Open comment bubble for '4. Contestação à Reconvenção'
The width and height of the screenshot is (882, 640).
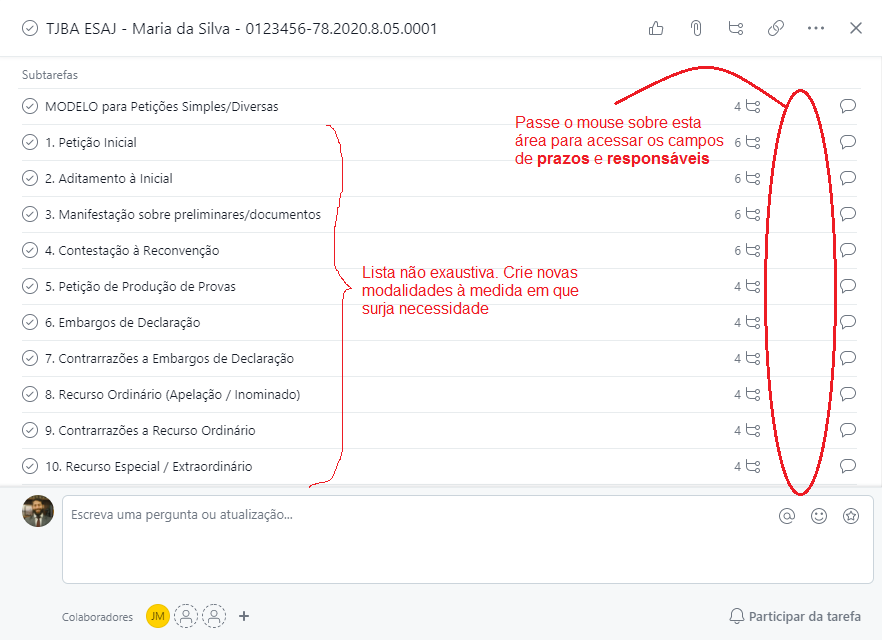pos(848,250)
